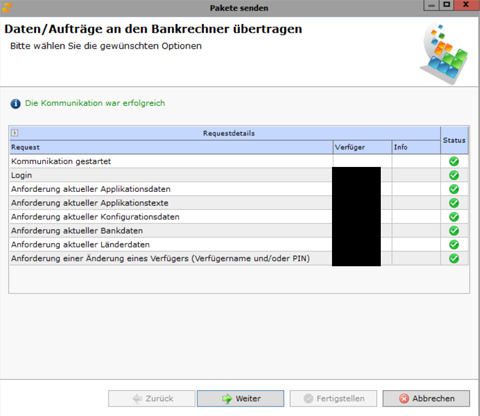Click the status checkmark for Kommunikation gestartet
The height and width of the screenshot is (416, 480).
tap(454, 161)
